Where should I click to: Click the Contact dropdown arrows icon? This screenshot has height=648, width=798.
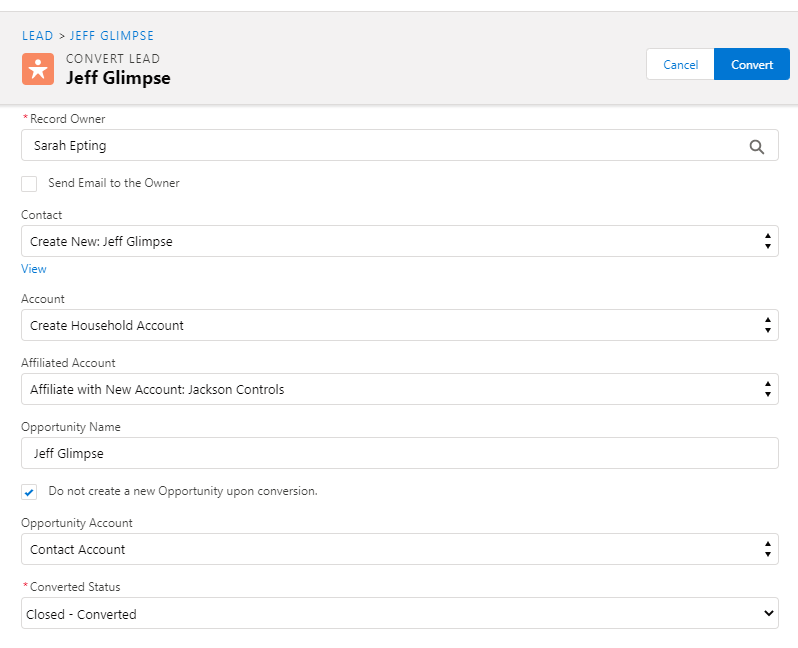(767, 241)
